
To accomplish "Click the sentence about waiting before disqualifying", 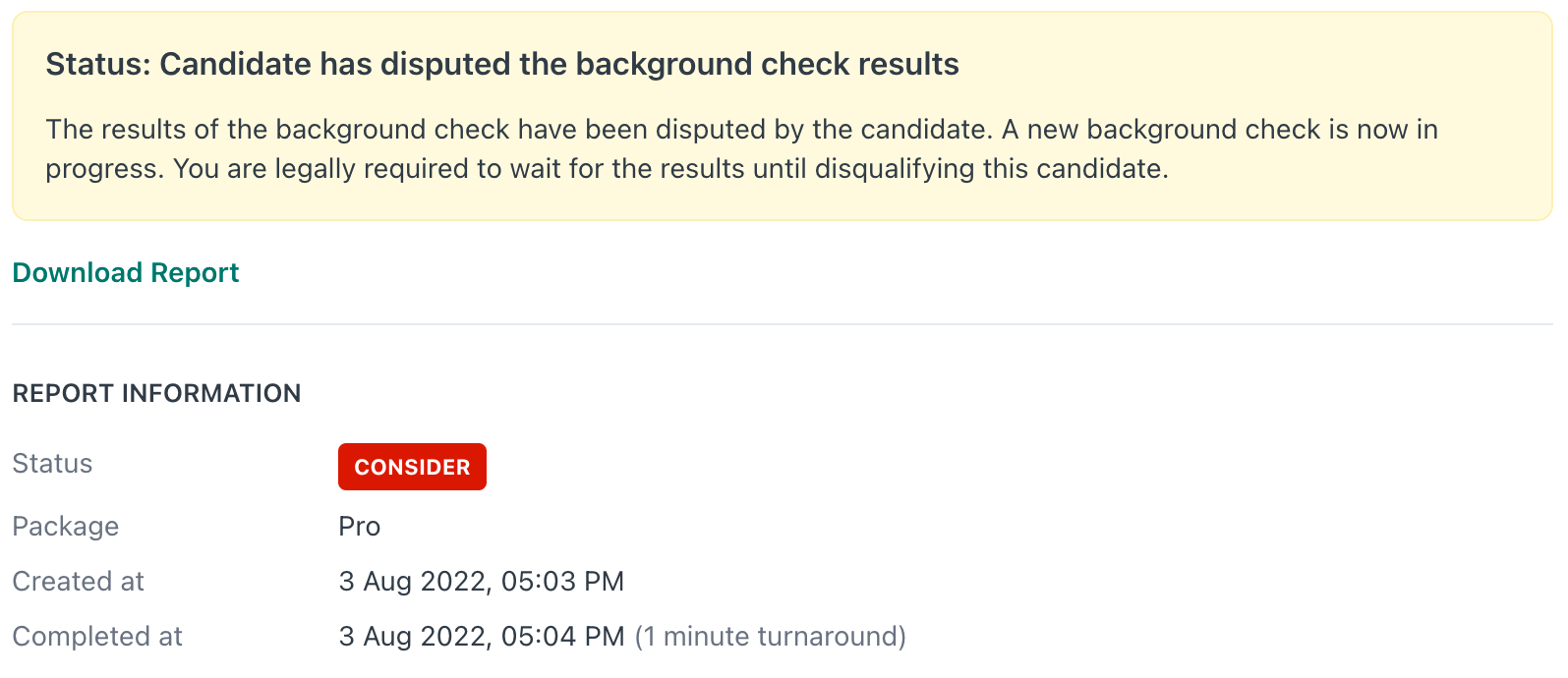I will 670,169.
